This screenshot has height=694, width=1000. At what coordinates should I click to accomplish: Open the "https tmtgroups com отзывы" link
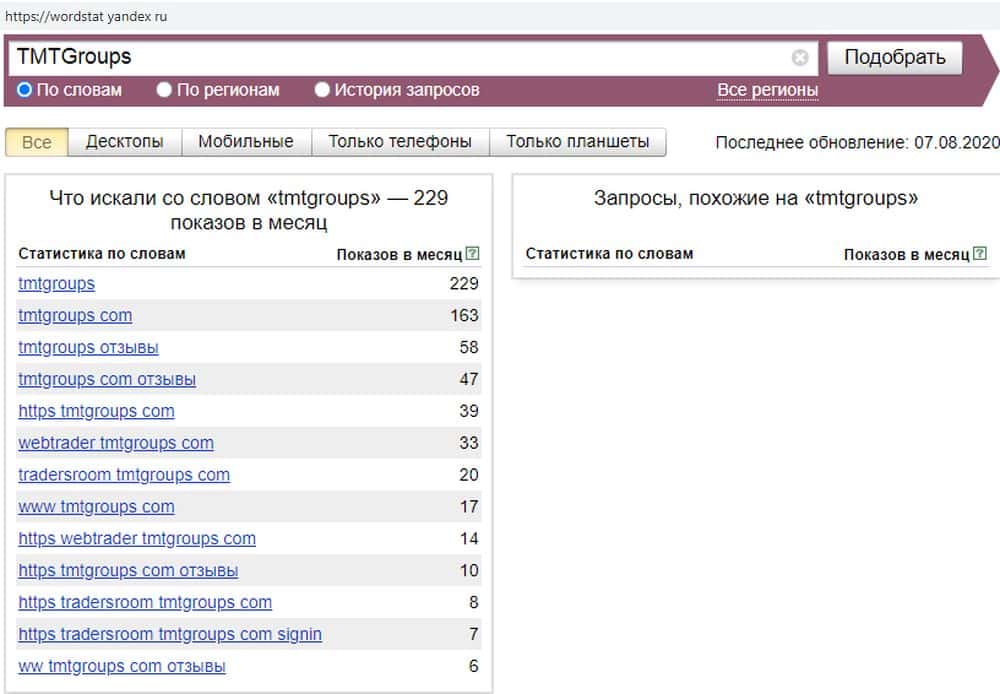[128, 571]
